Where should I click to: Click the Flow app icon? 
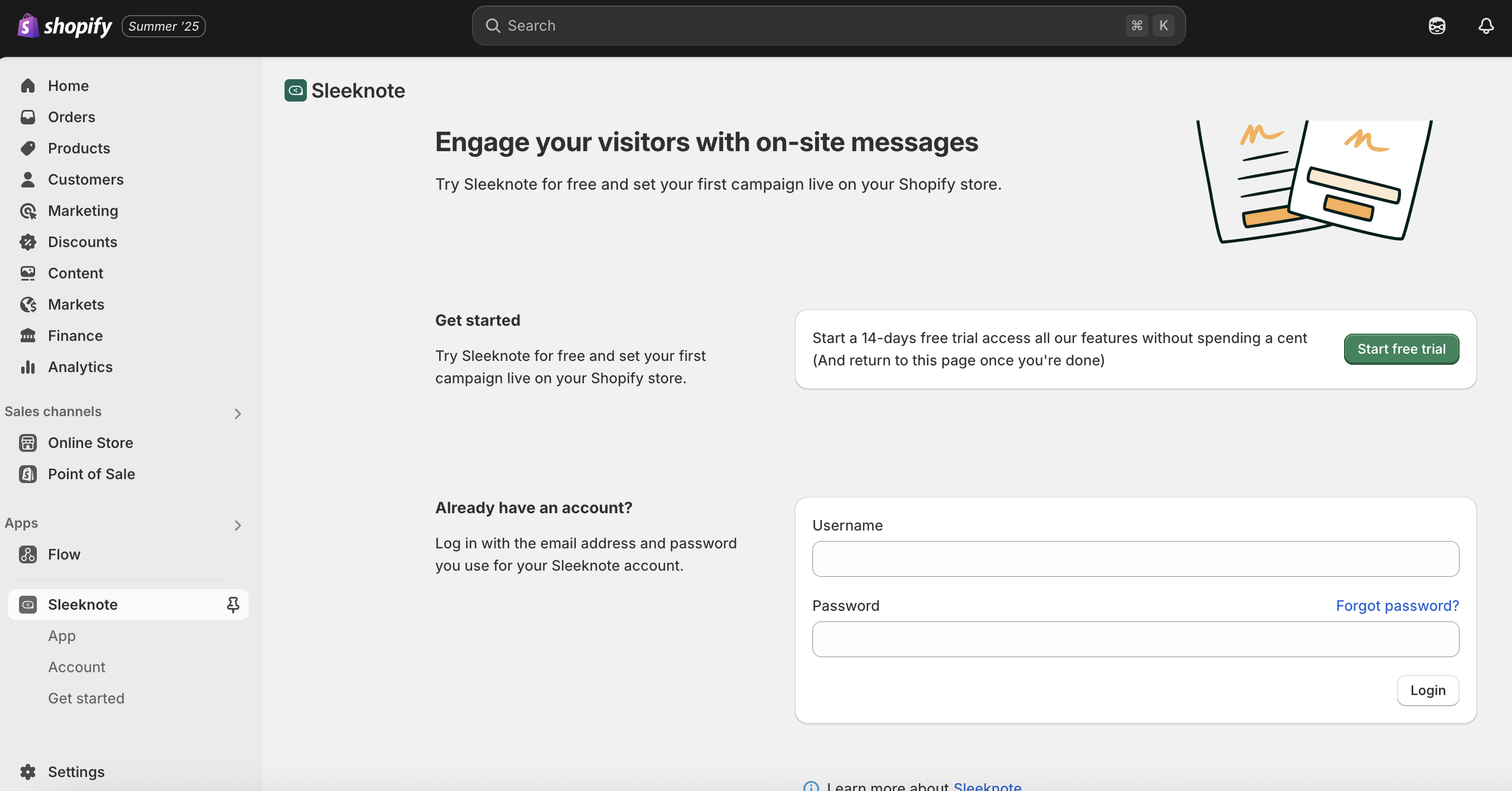coord(27,554)
